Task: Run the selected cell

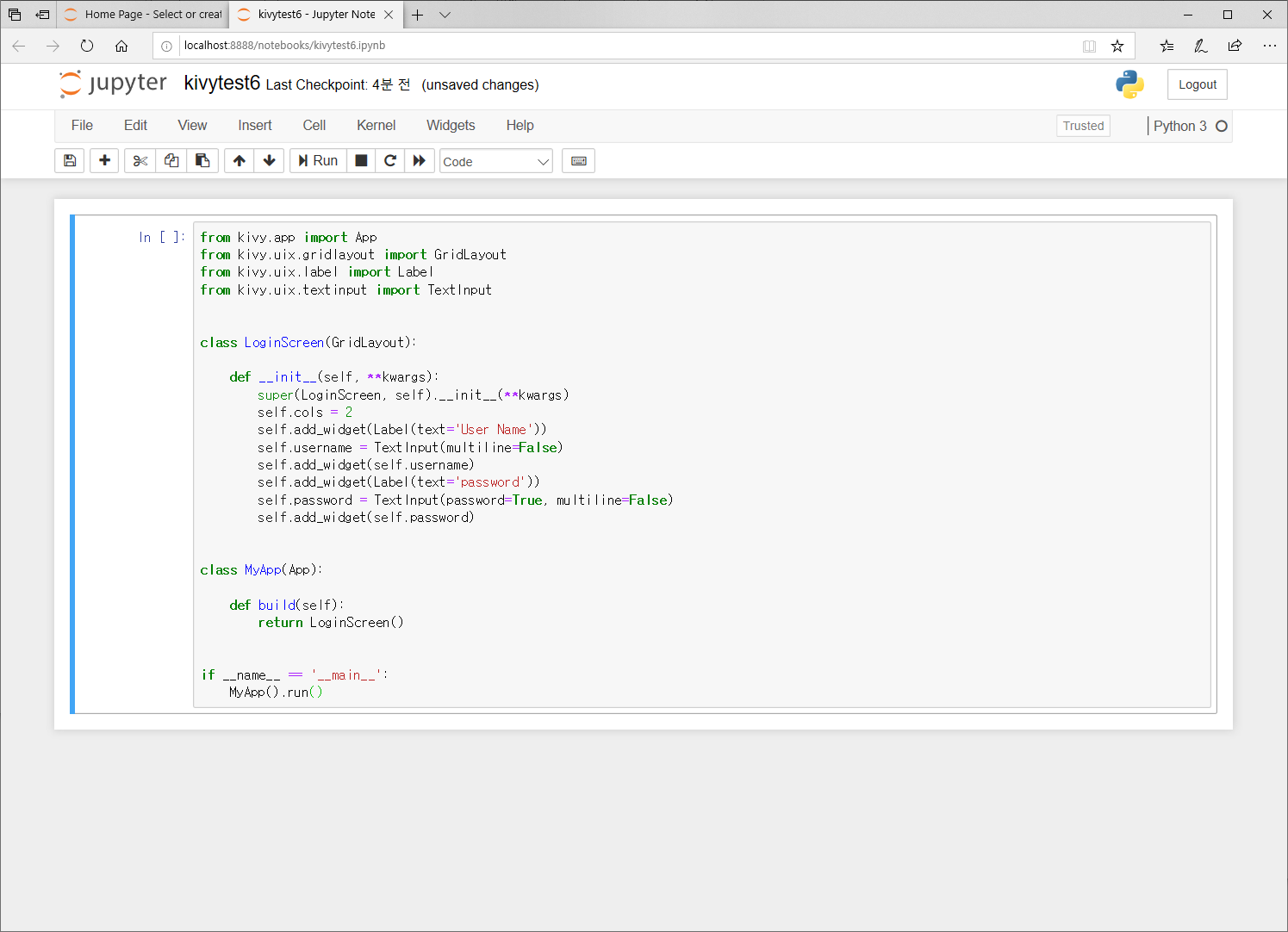Action: click(318, 161)
